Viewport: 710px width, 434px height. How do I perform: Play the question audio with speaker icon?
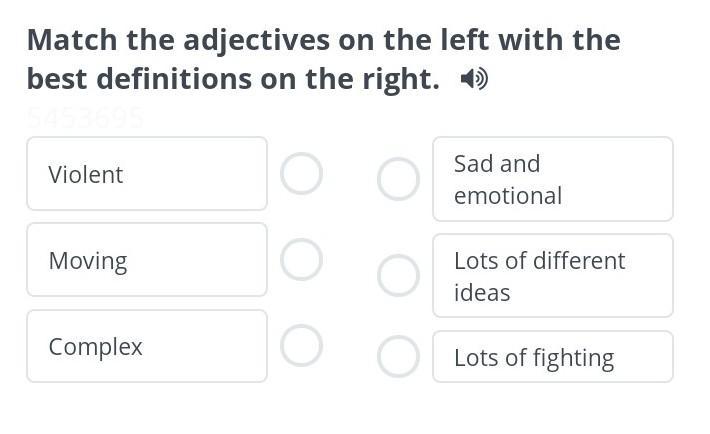[474, 79]
